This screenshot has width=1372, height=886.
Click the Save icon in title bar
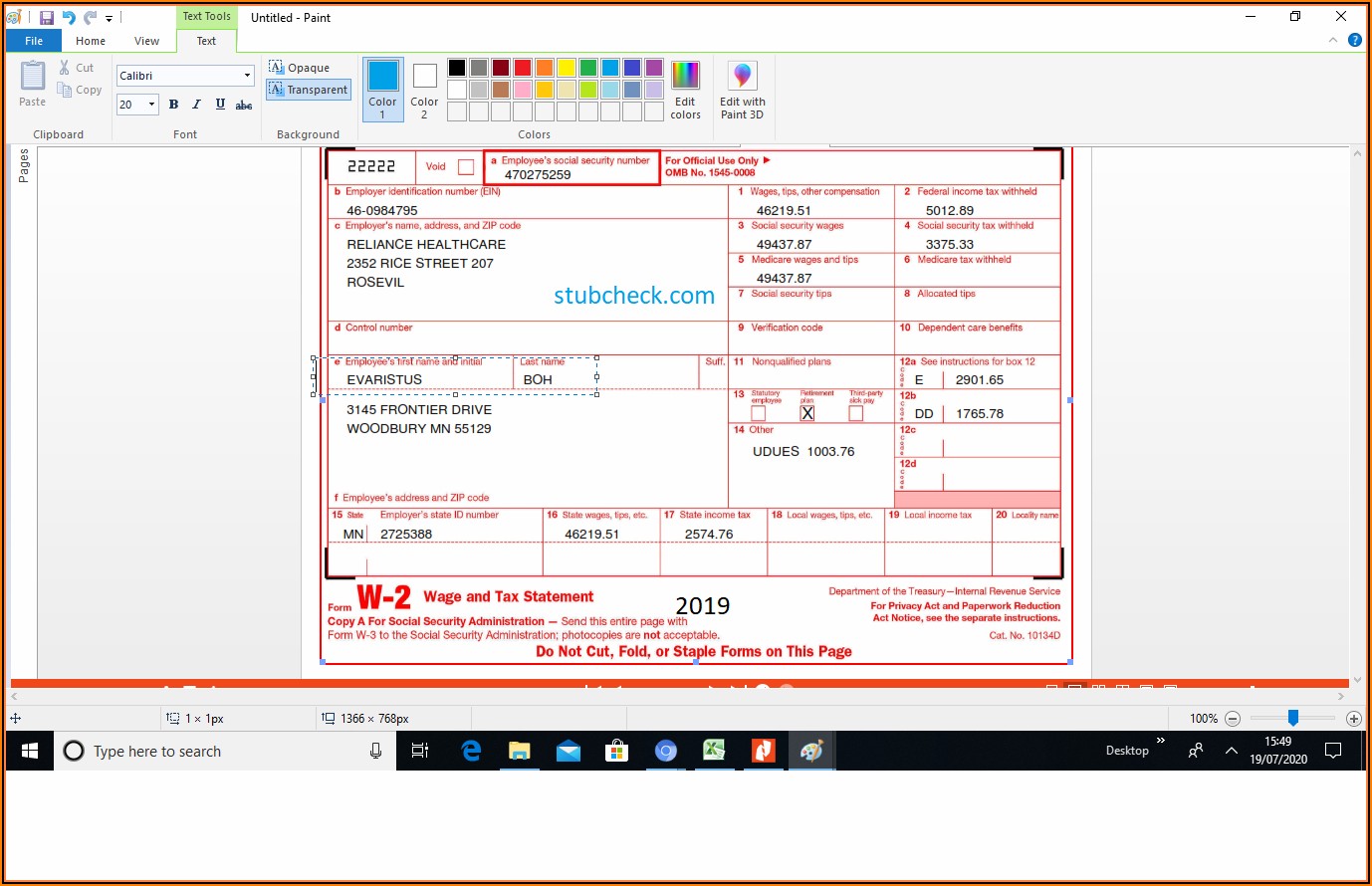point(47,17)
